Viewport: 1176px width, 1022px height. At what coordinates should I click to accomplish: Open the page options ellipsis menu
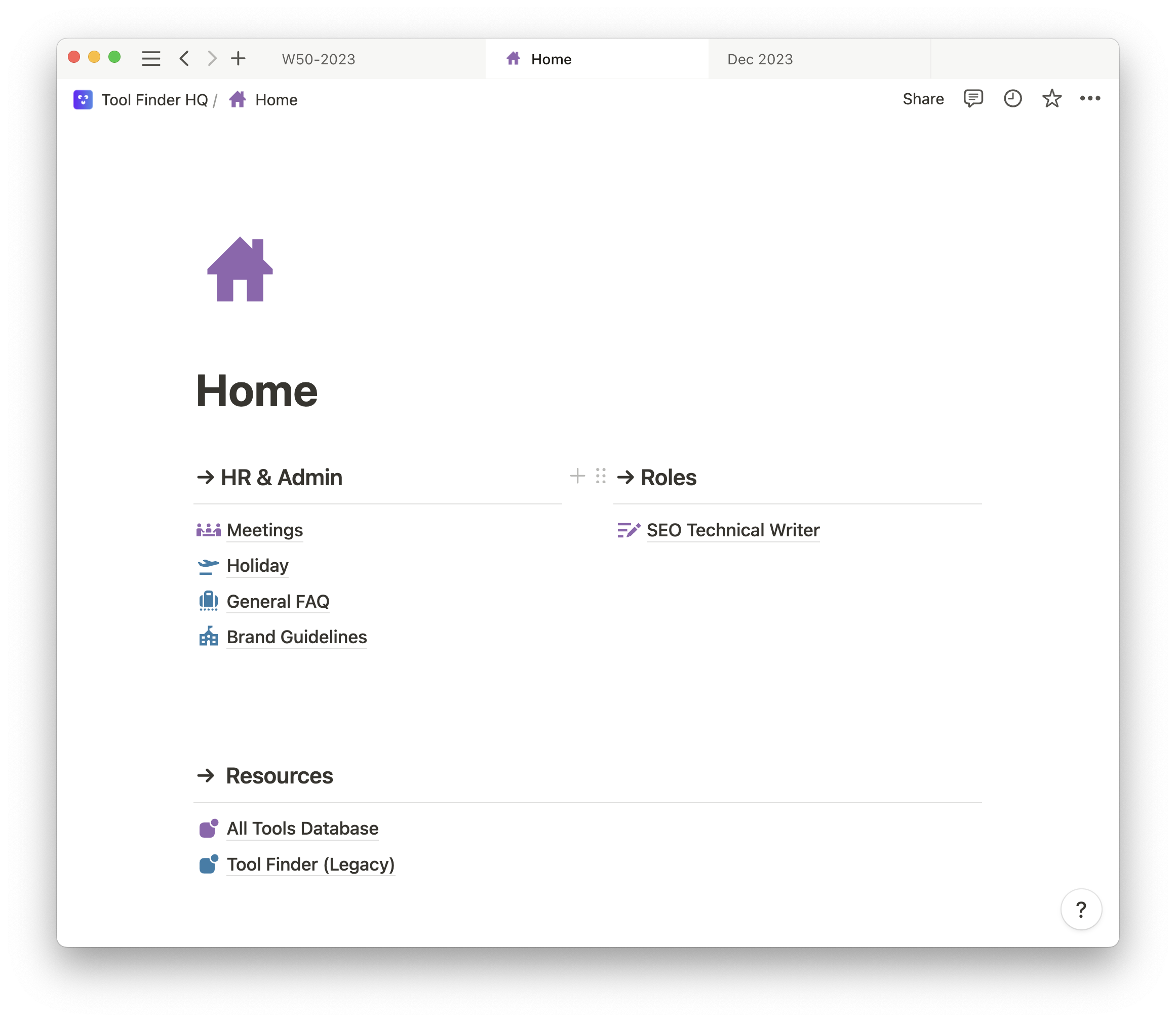[1090, 99]
